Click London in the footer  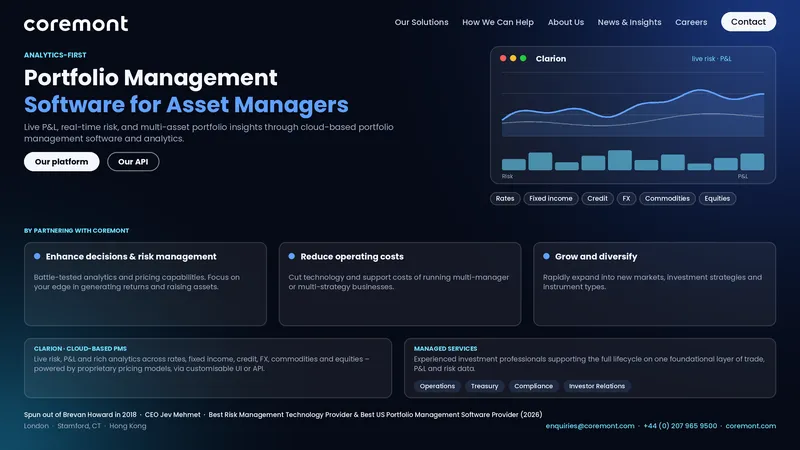pos(36,426)
